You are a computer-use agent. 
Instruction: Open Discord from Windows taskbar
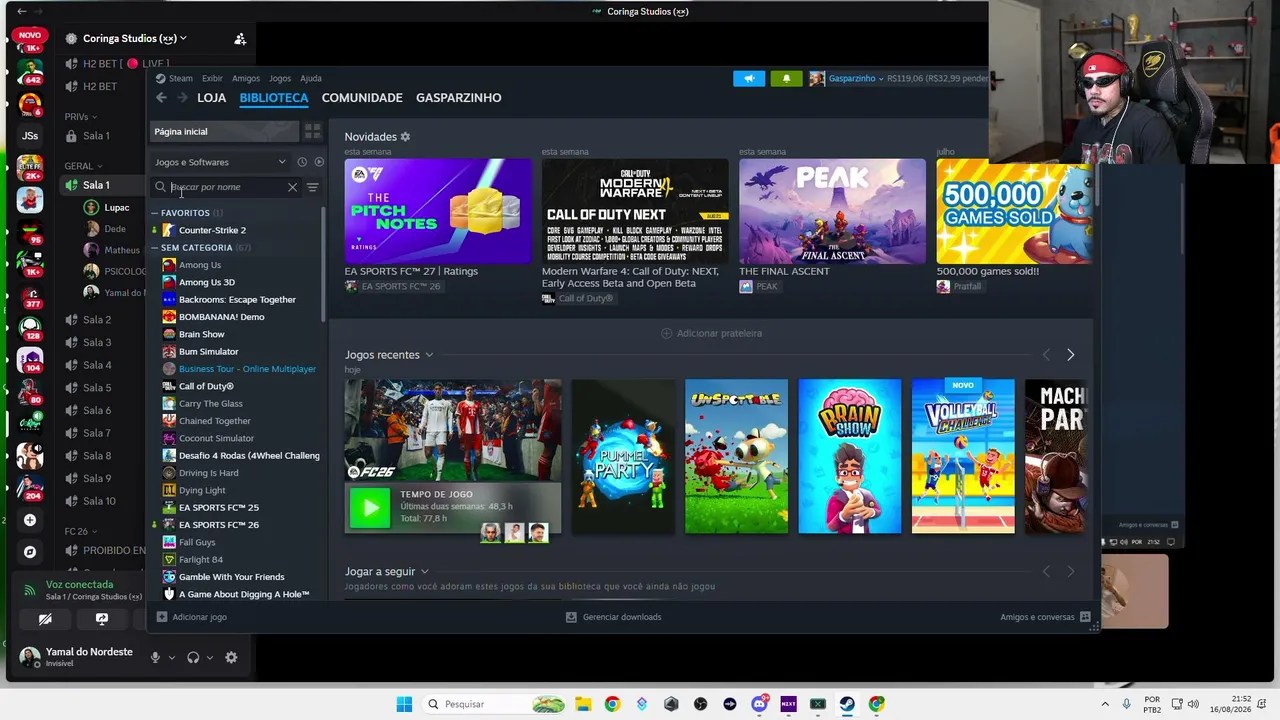click(x=759, y=704)
